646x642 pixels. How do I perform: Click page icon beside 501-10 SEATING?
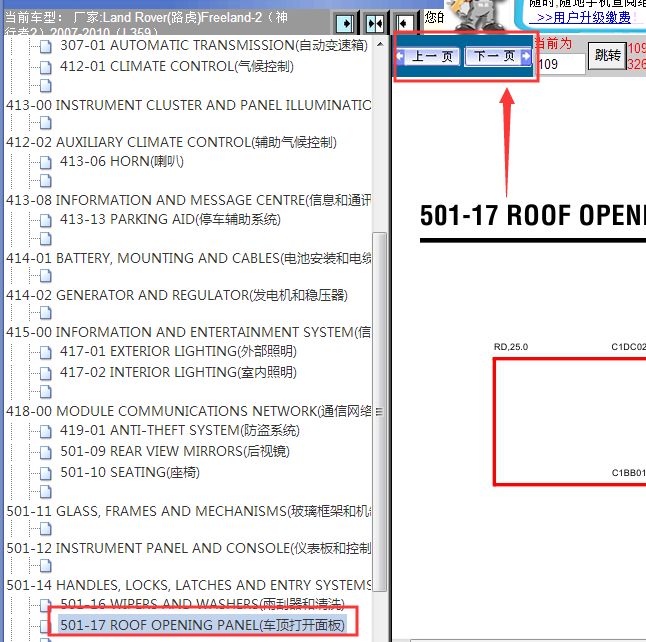point(46,474)
